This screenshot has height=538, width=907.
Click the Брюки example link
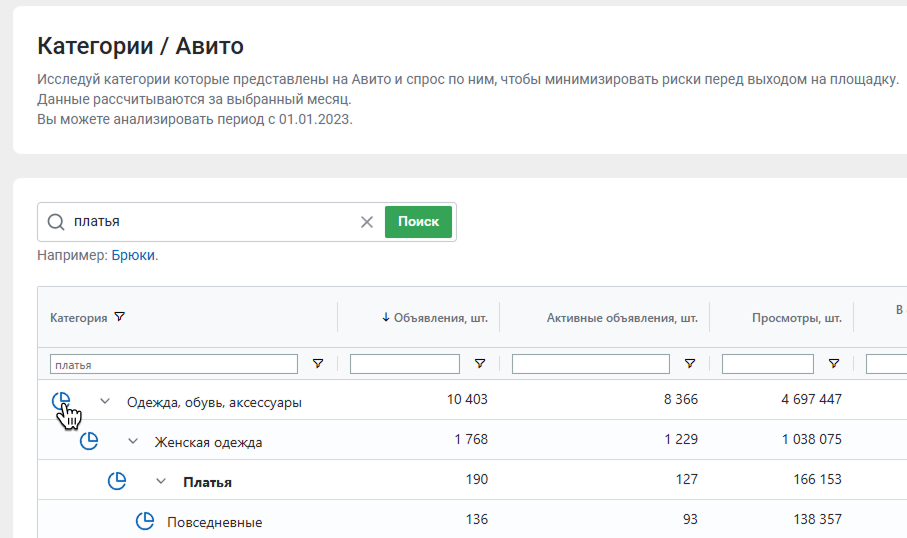click(x=133, y=255)
